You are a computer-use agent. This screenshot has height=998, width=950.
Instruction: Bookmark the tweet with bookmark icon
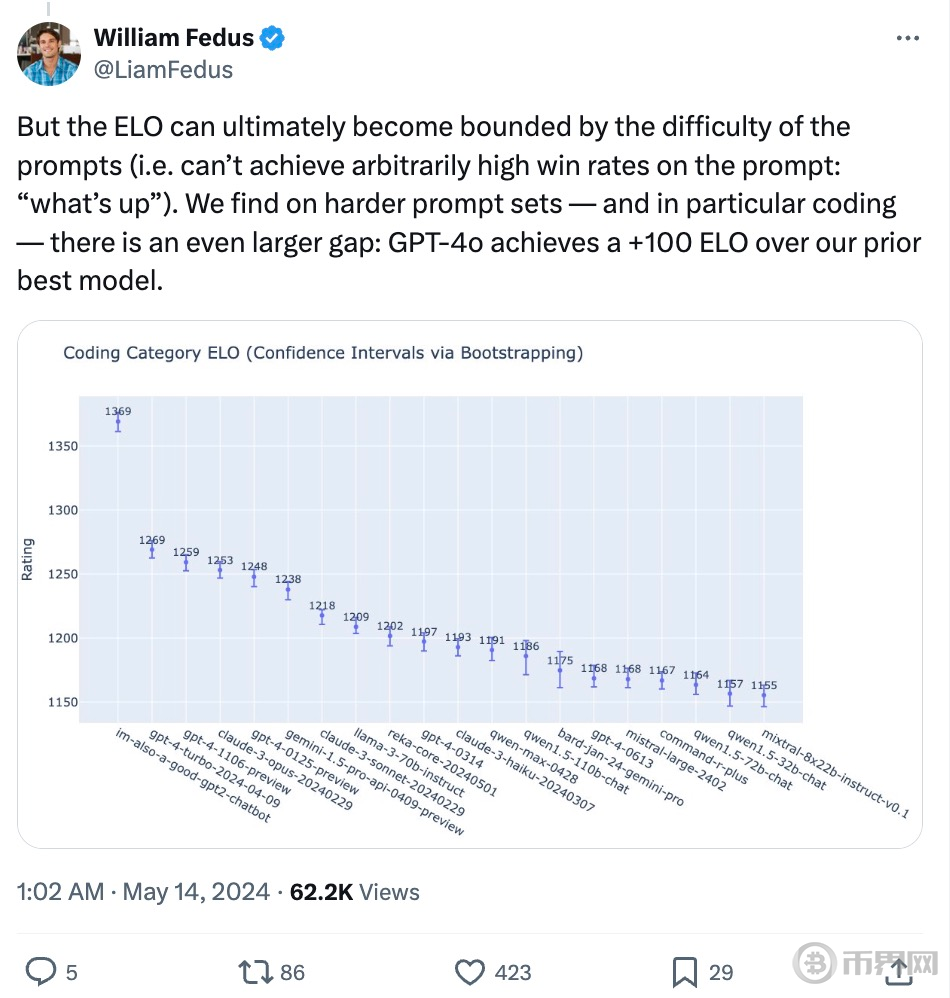pyautogui.click(x=685, y=973)
